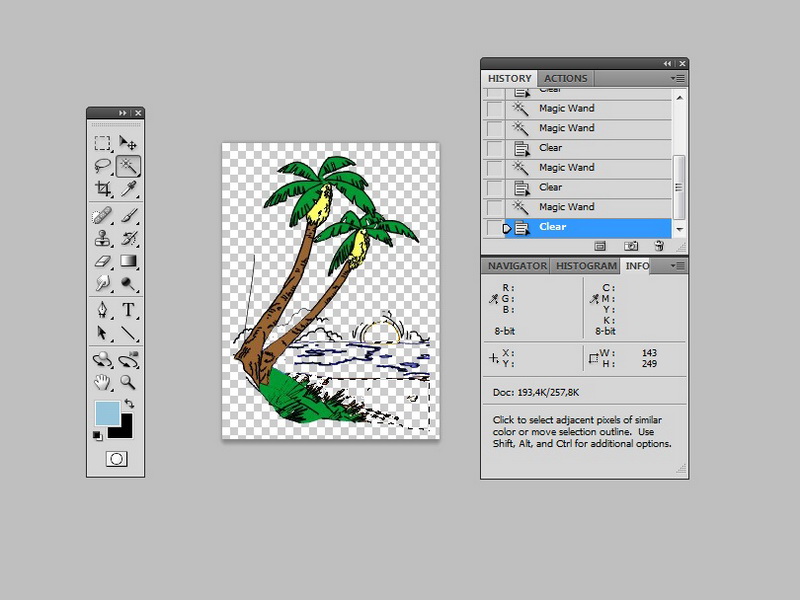
Task: Select the Line tool
Action: point(128,333)
